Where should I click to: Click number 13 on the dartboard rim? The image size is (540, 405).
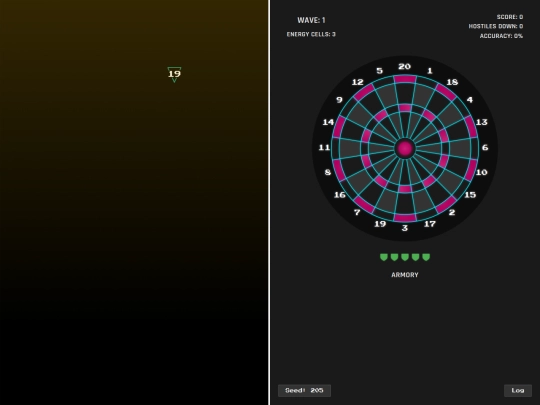(x=481, y=122)
